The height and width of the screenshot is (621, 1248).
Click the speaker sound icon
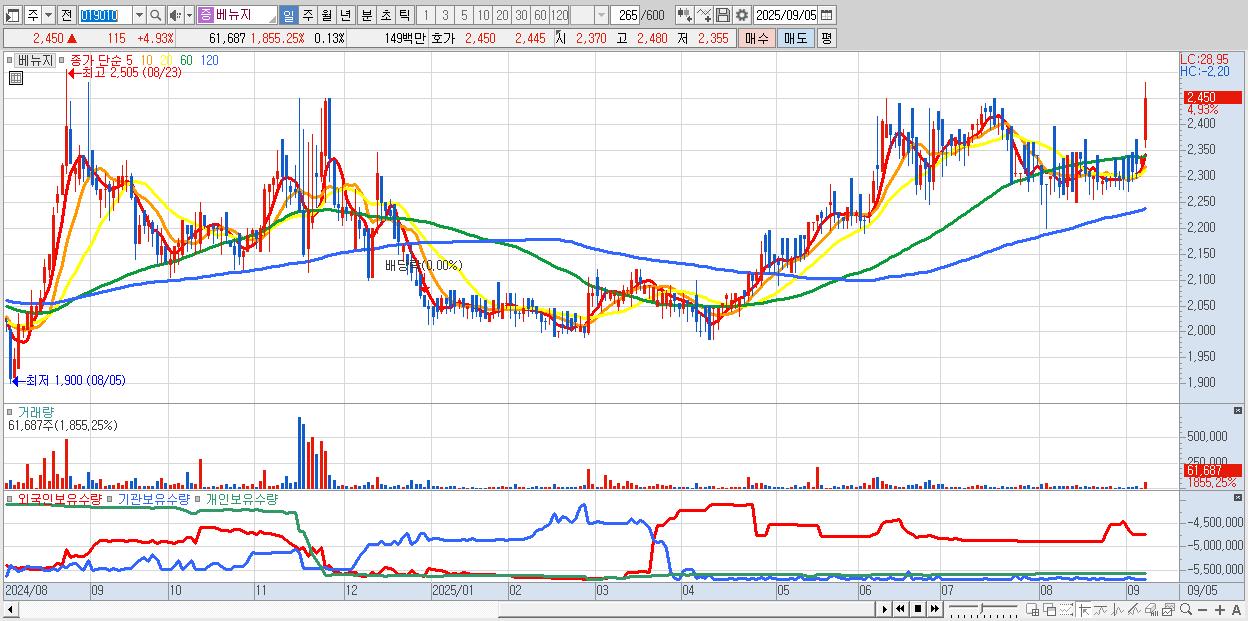coord(175,15)
